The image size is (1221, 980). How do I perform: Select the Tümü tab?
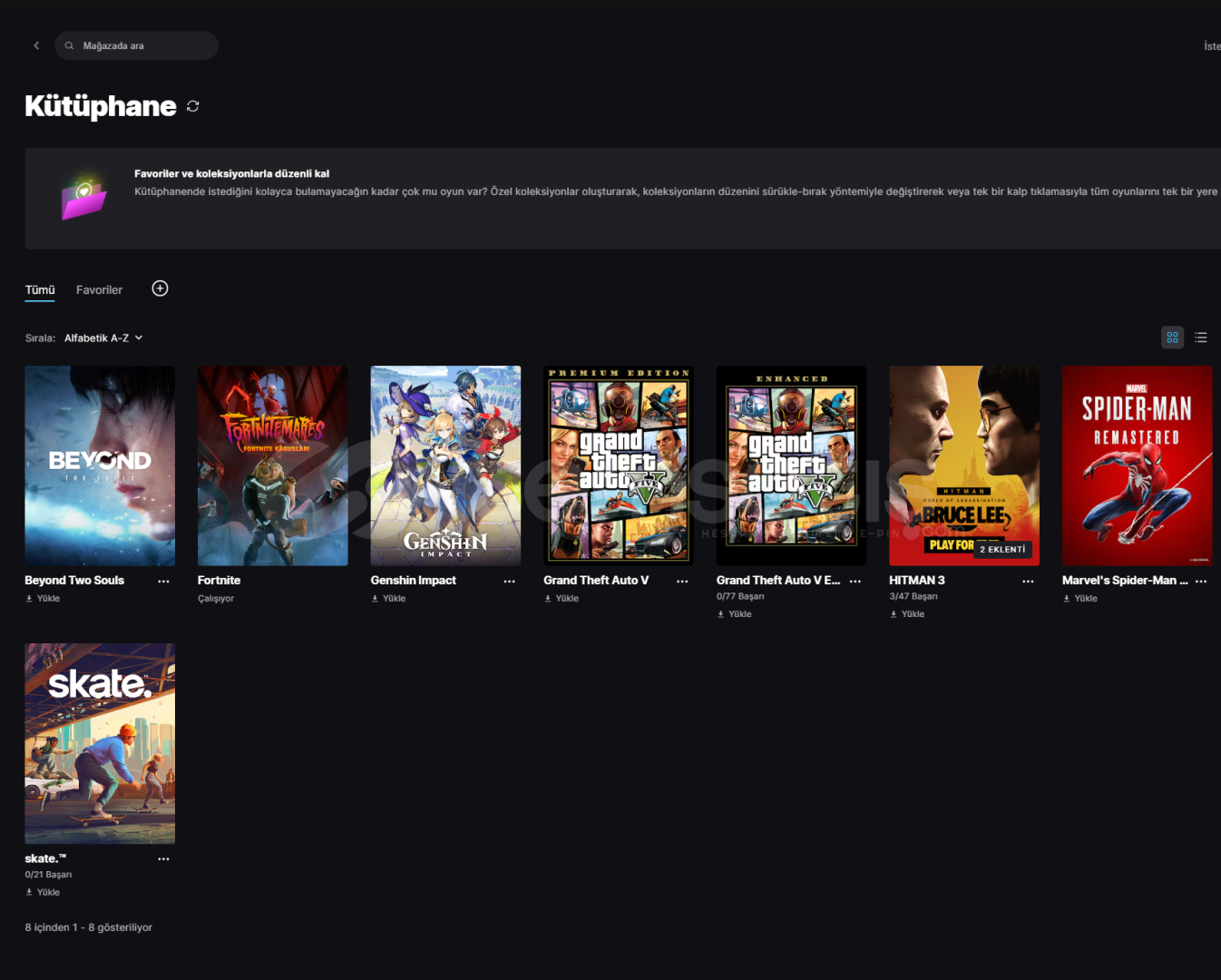click(40, 289)
